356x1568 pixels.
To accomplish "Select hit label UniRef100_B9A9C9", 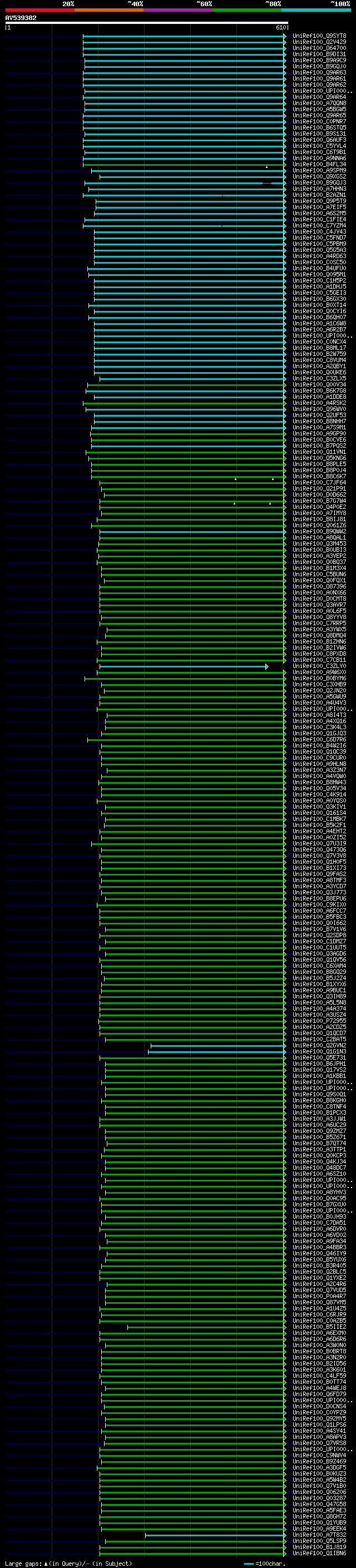I will click(x=319, y=60).
